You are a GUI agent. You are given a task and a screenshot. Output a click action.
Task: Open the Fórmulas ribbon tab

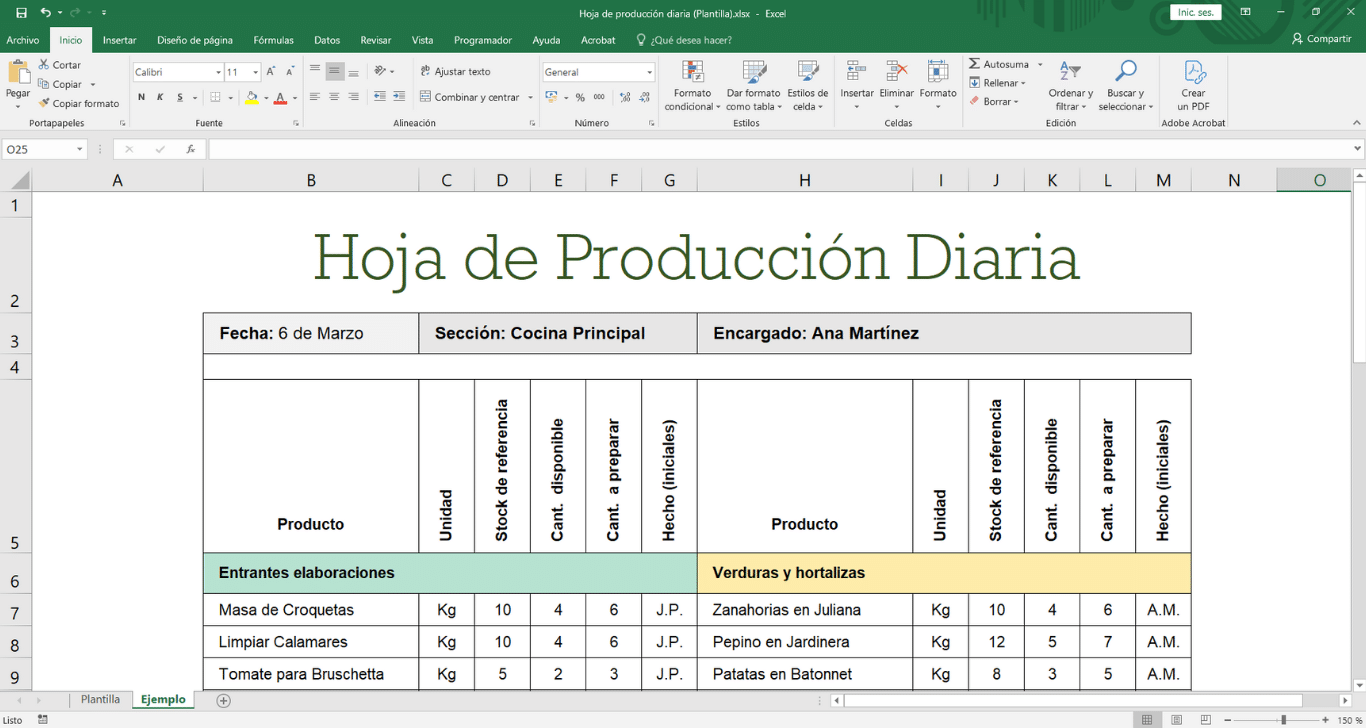(x=273, y=40)
